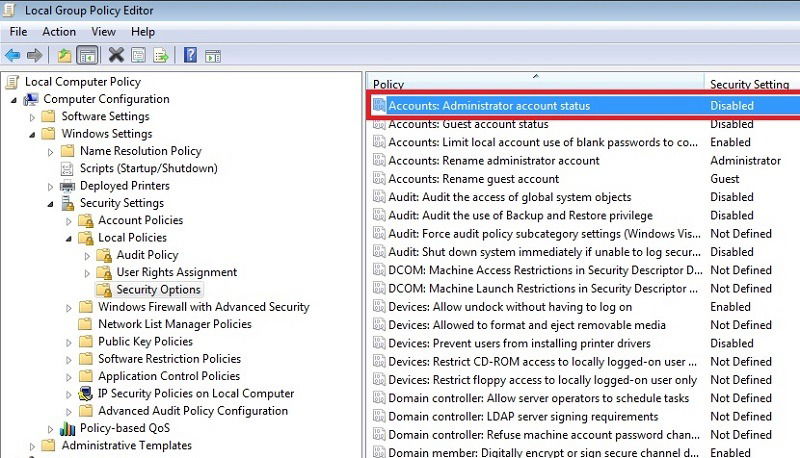Click the Show/Hide Action Pane icon
Screen dimensions: 800x458
pyautogui.click(x=213, y=56)
